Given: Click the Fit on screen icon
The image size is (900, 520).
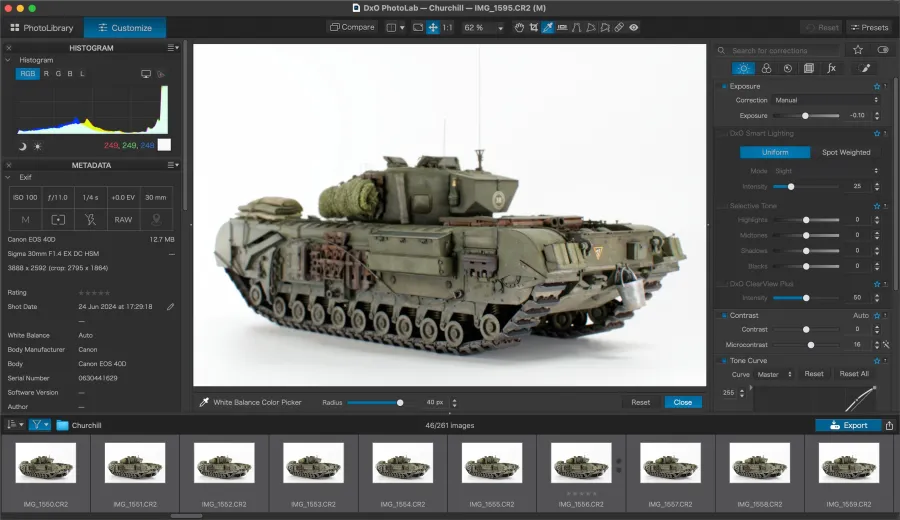Looking at the screenshot, I should (418, 28).
